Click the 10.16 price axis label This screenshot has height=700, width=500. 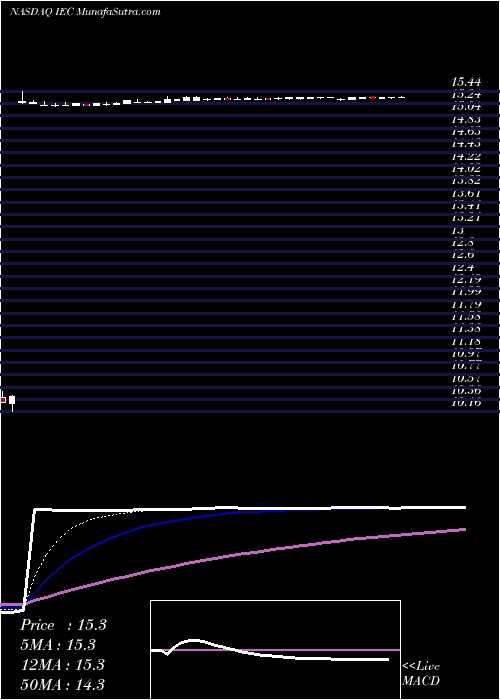[466, 403]
